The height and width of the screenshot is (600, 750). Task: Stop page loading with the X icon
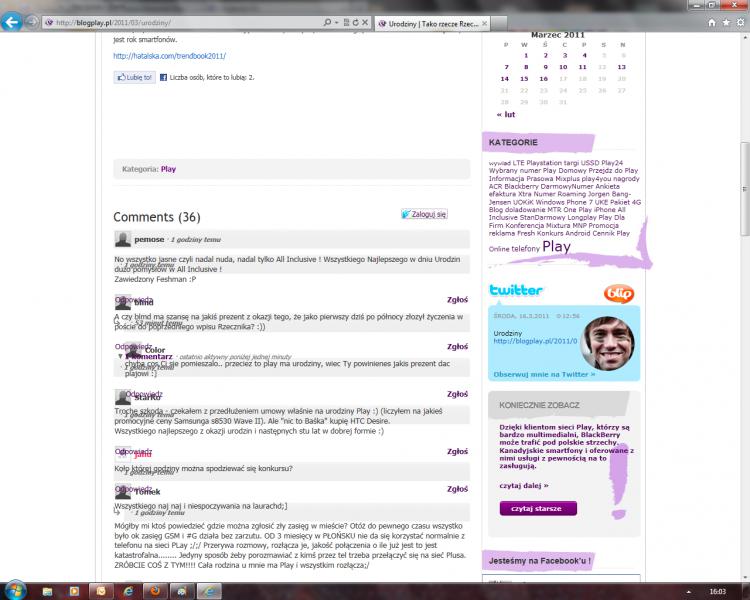tap(365, 22)
